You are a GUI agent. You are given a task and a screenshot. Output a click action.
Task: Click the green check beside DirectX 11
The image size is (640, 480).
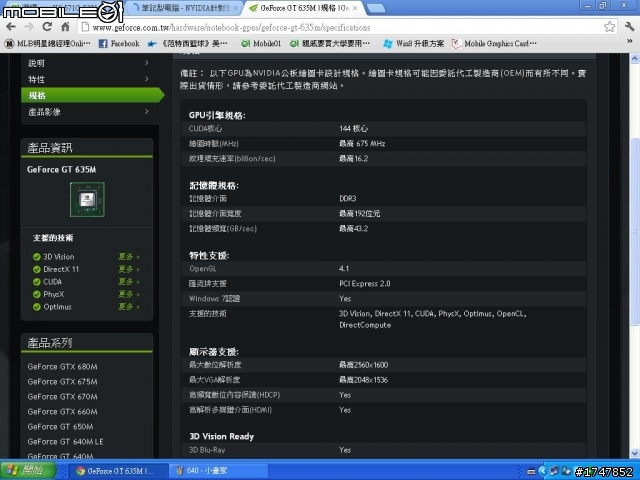tap(37, 269)
